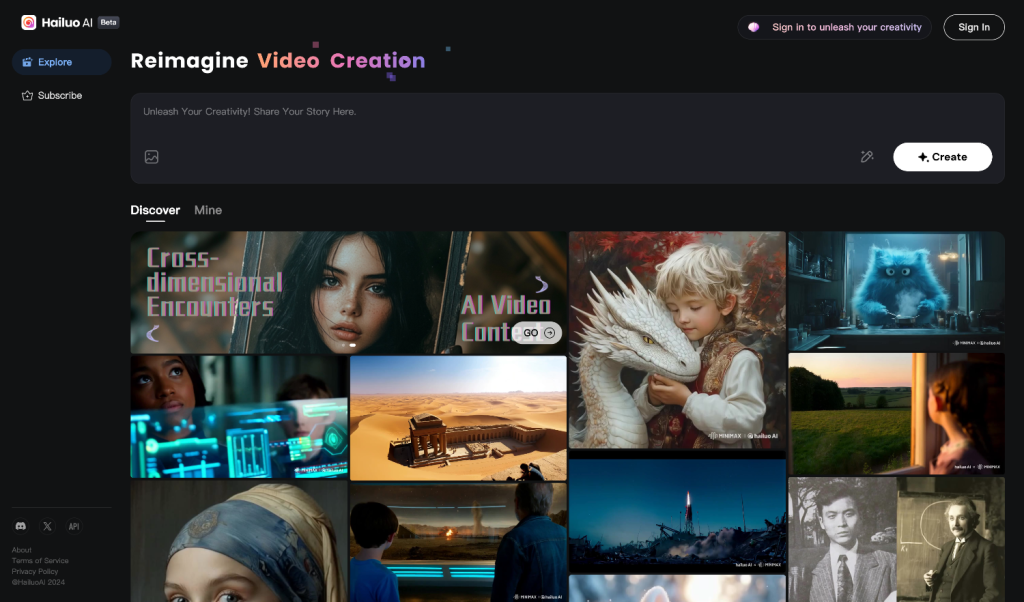1024x602 pixels.
Task: Switch to the Mine tab
Action: (208, 210)
